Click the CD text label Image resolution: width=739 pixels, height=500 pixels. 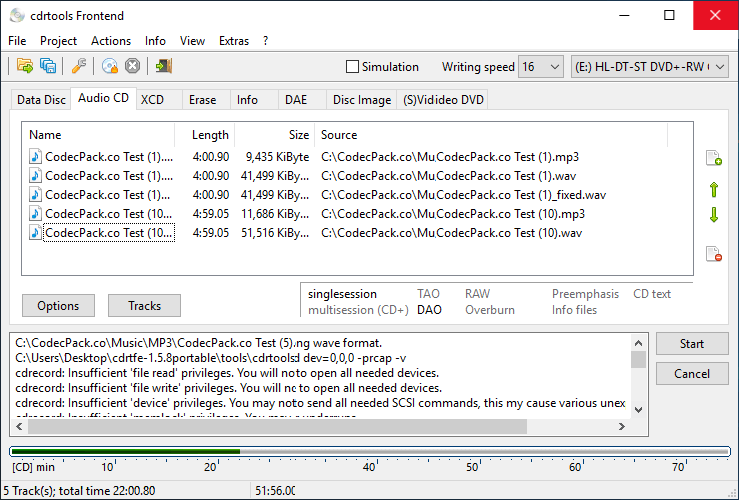click(652, 294)
